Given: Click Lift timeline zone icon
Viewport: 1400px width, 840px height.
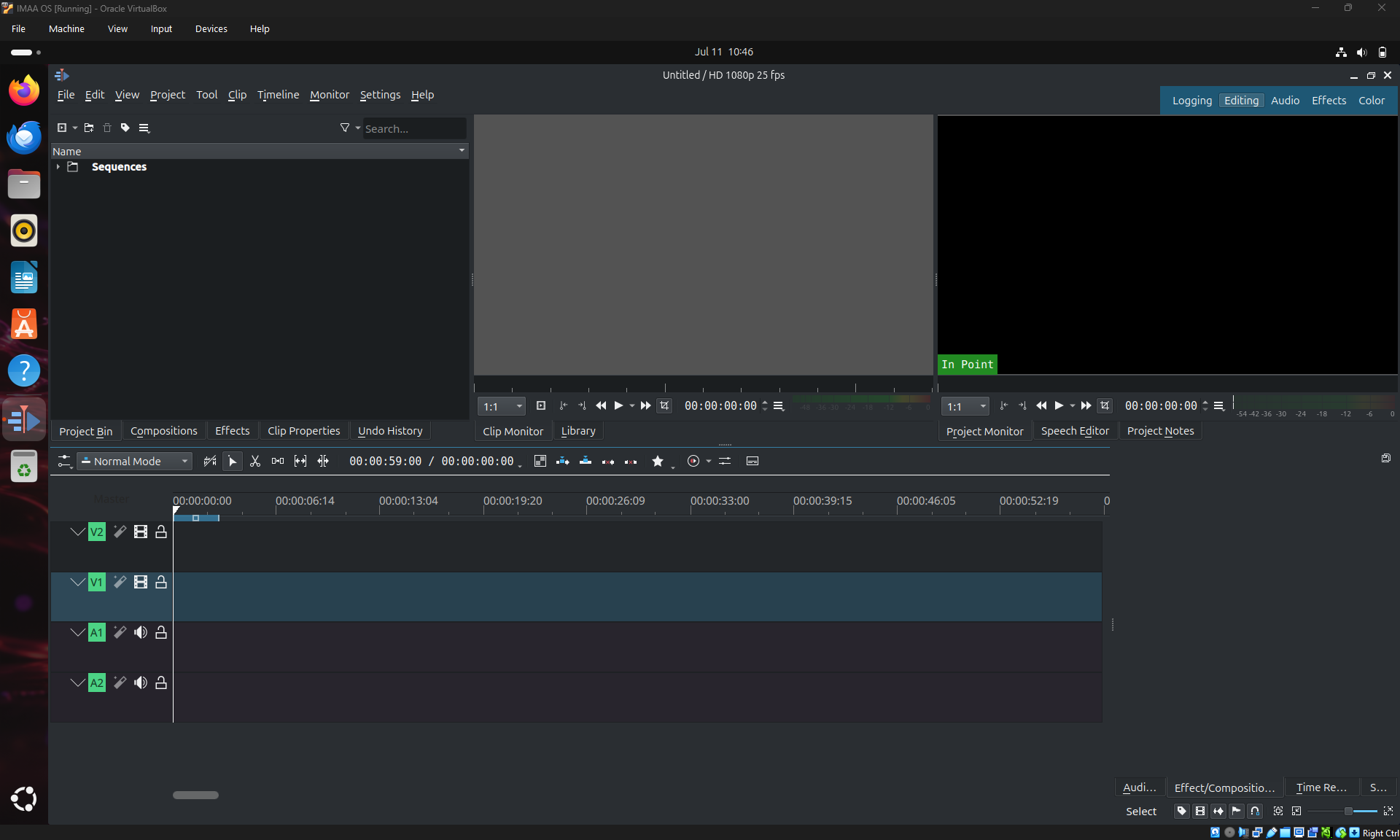Looking at the screenshot, I should pos(631,461).
